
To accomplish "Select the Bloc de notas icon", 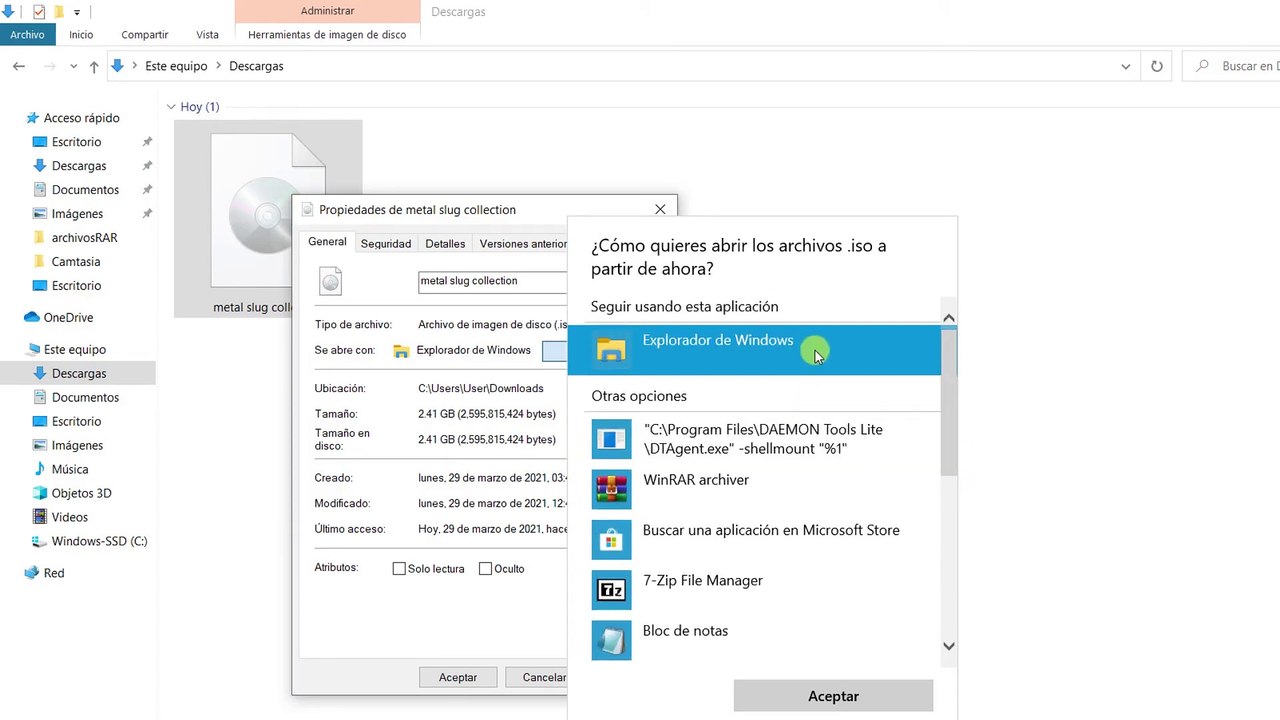I will coord(611,640).
